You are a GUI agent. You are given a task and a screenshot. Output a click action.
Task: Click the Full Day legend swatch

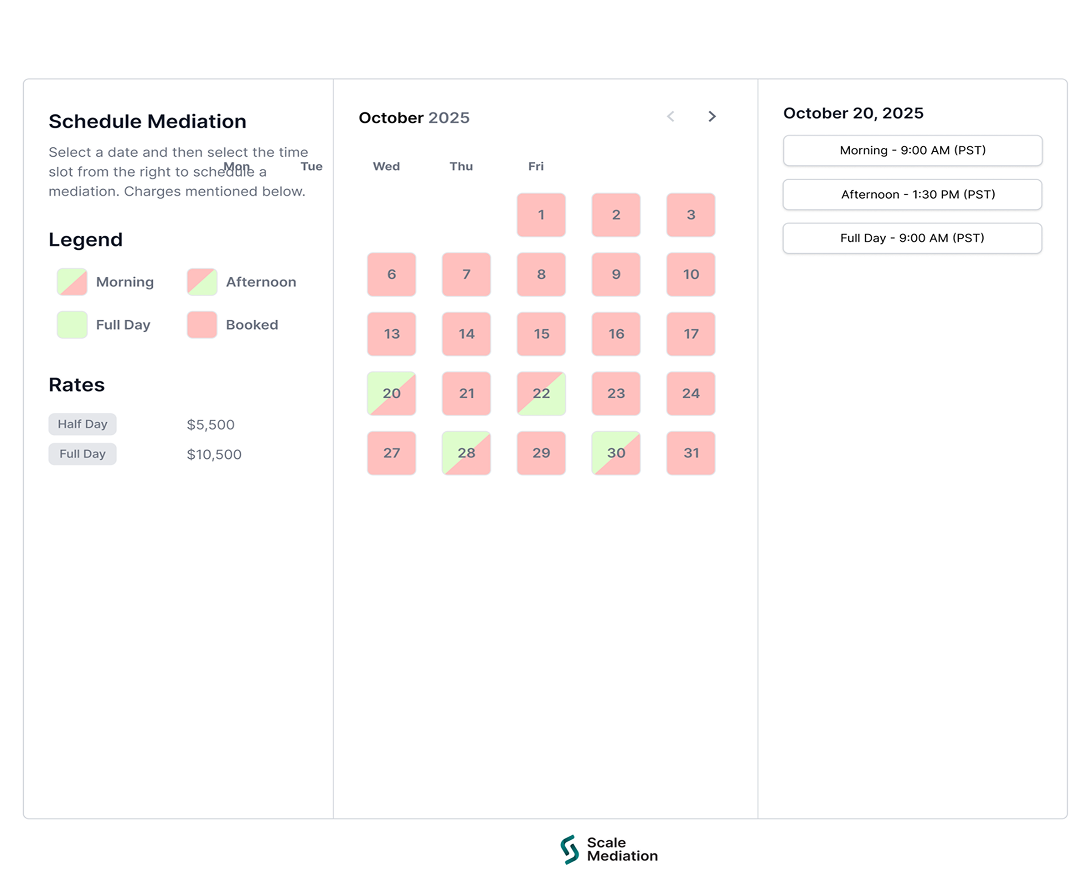pyautogui.click(x=72, y=325)
